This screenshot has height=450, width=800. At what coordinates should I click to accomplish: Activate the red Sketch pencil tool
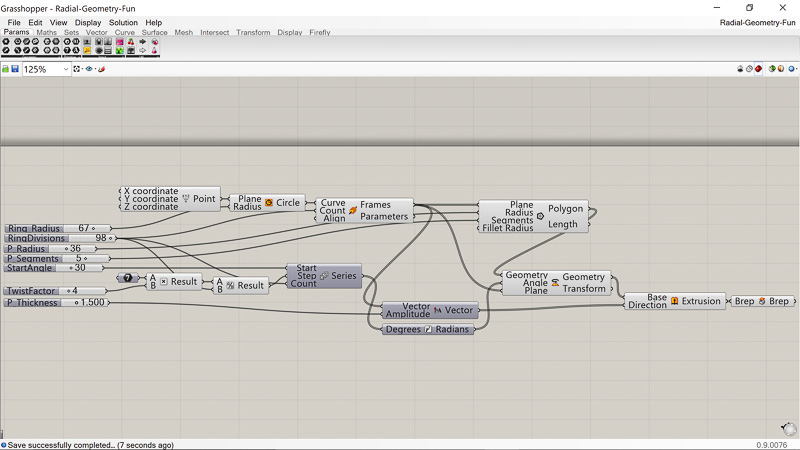pyautogui.click(x=101, y=69)
